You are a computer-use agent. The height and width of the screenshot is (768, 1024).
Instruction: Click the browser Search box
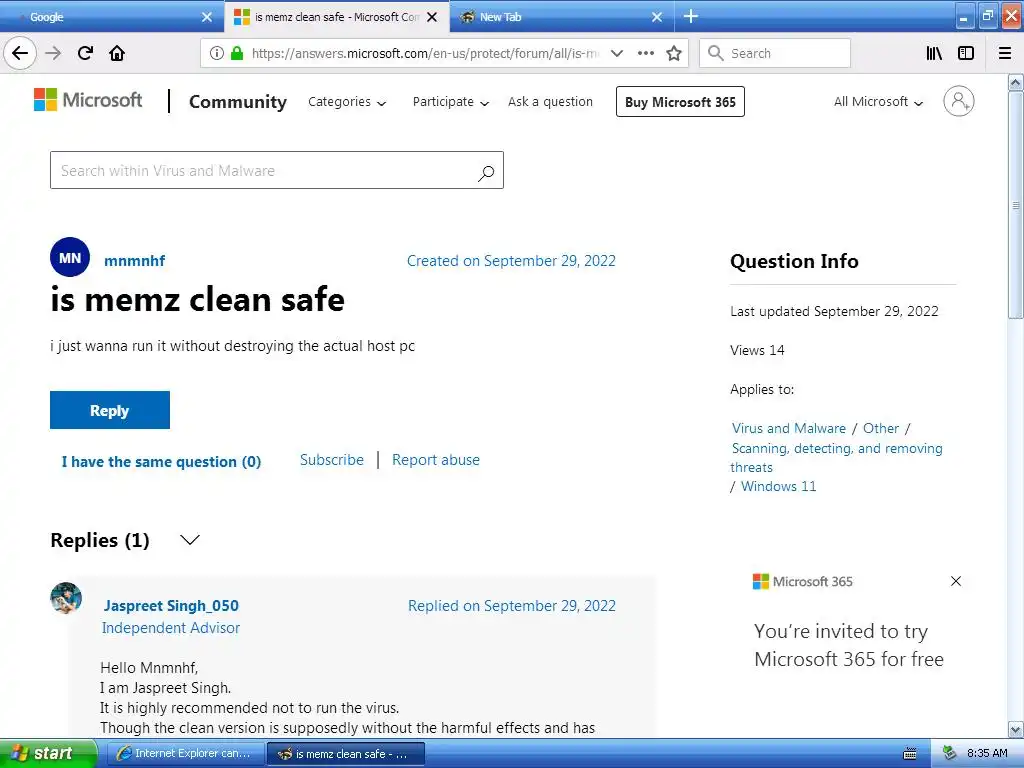tap(775, 53)
